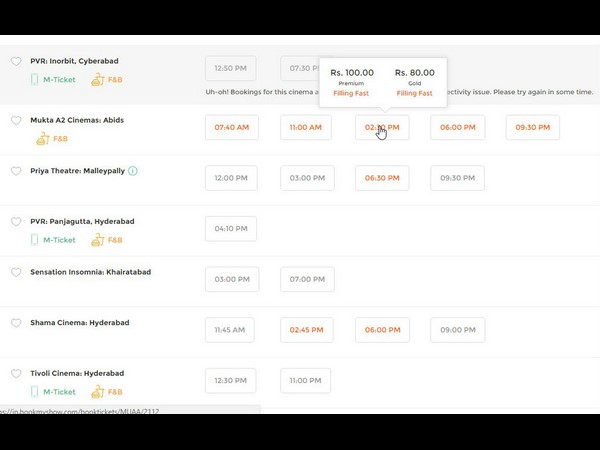600x450 pixels.
Task: Book 07:40 AM show at Mukta A2
Action: coord(232,127)
